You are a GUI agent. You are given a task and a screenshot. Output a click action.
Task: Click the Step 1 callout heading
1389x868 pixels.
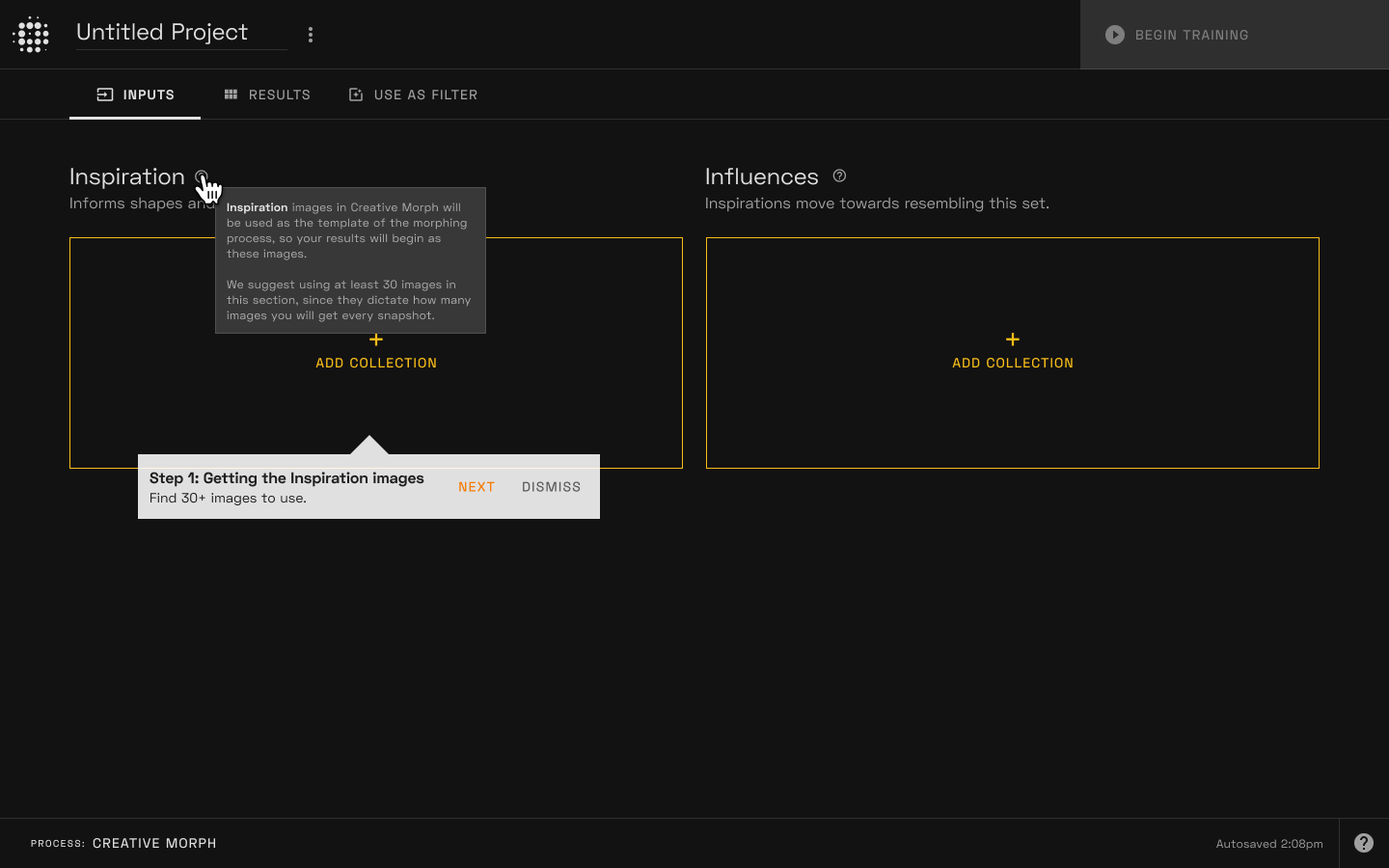pos(286,478)
